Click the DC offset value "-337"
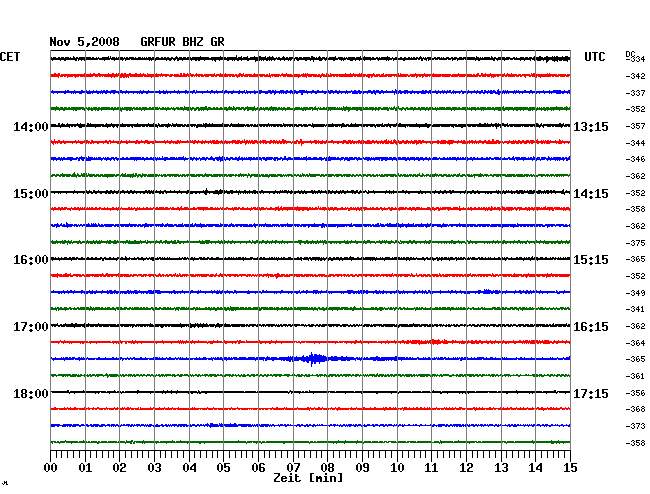 coord(635,93)
